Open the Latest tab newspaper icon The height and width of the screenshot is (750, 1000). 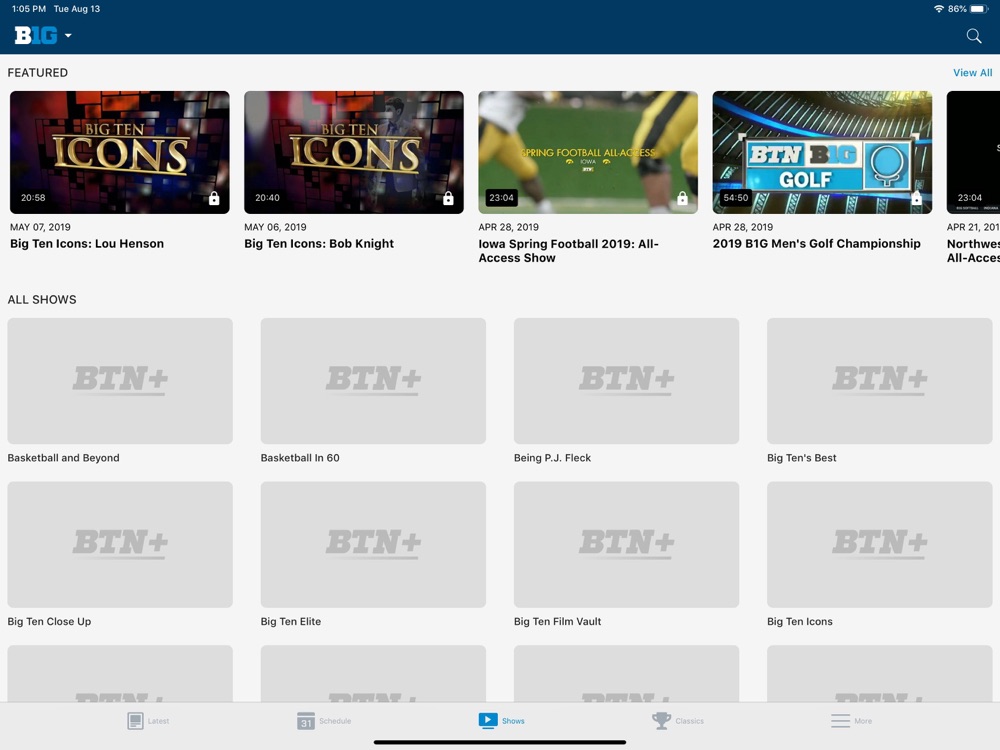[135, 721]
